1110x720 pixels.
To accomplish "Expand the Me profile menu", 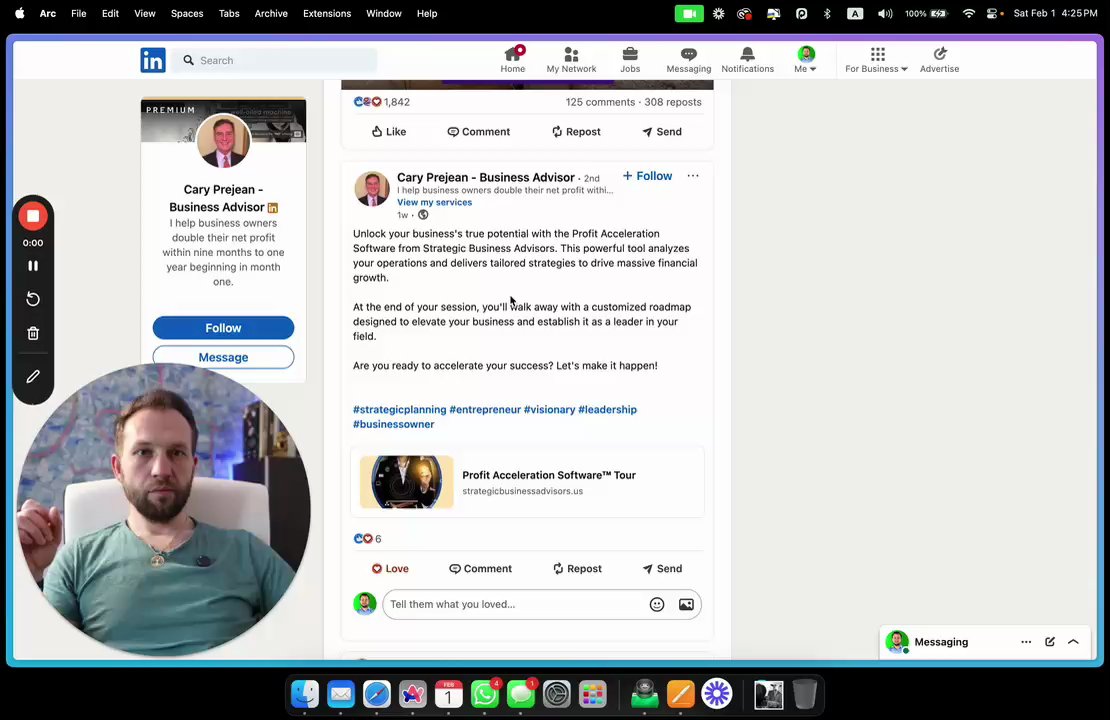I will click(x=806, y=60).
